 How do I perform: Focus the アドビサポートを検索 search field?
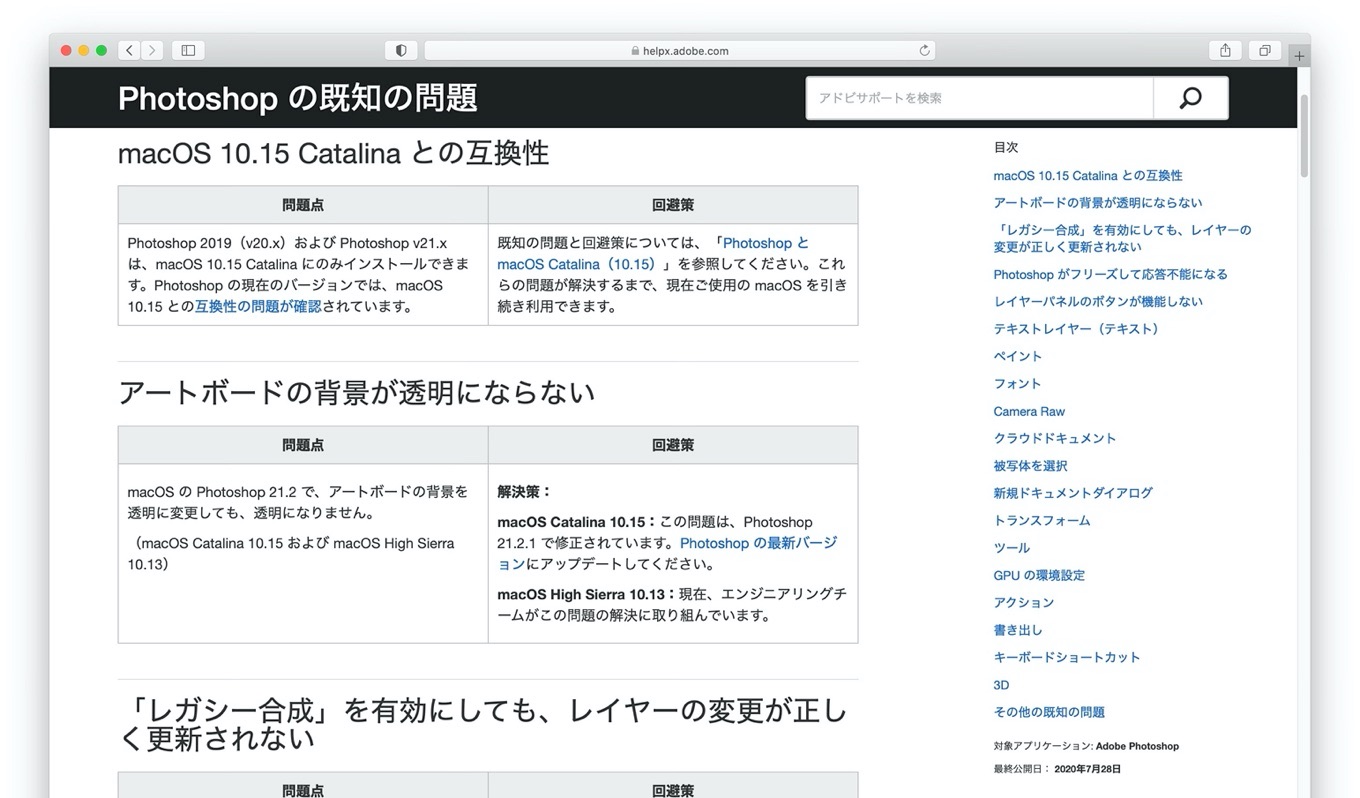(980, 98)
